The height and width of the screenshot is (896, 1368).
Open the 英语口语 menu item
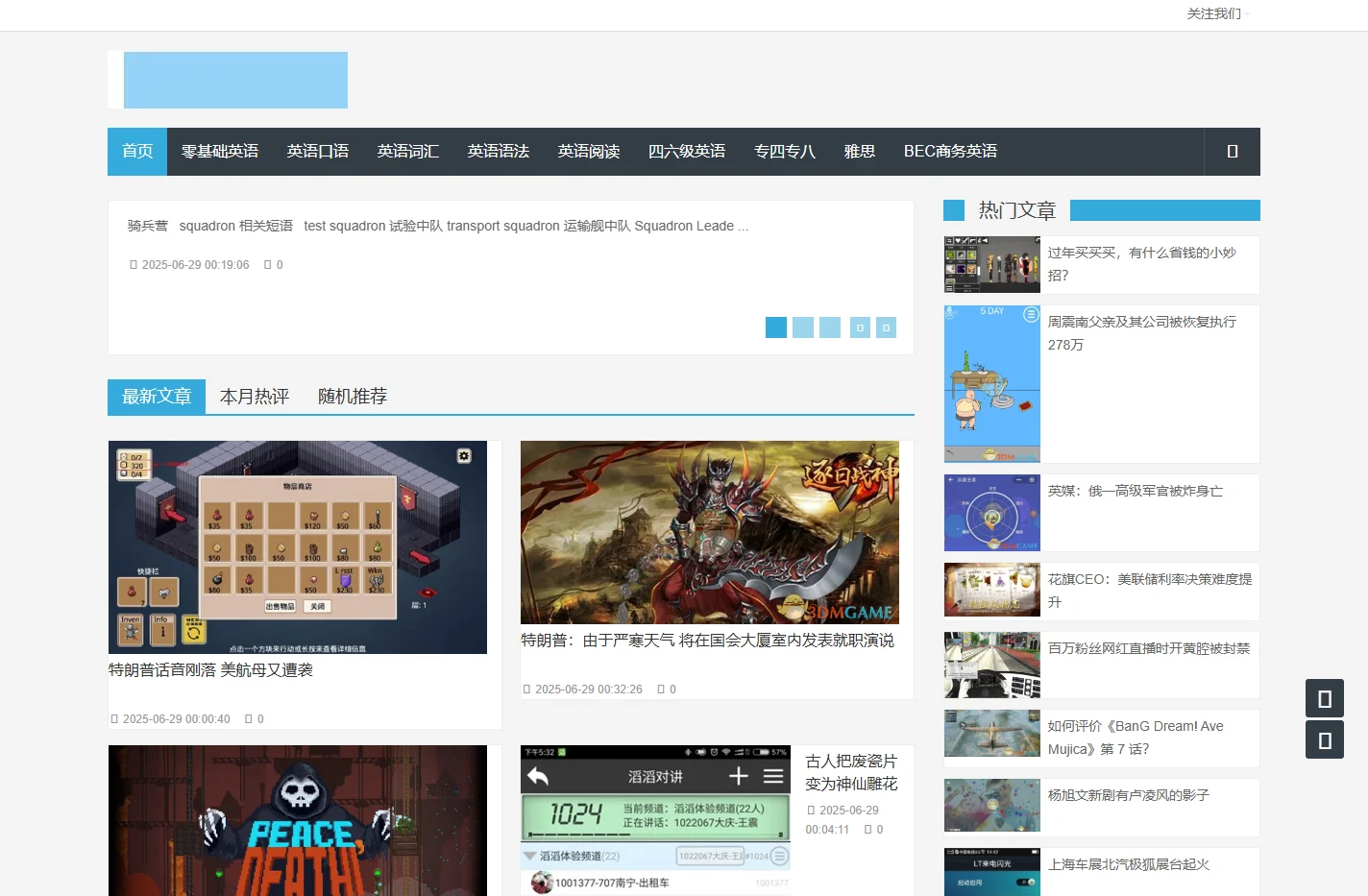pyautogui.click(x=318, y=152)
